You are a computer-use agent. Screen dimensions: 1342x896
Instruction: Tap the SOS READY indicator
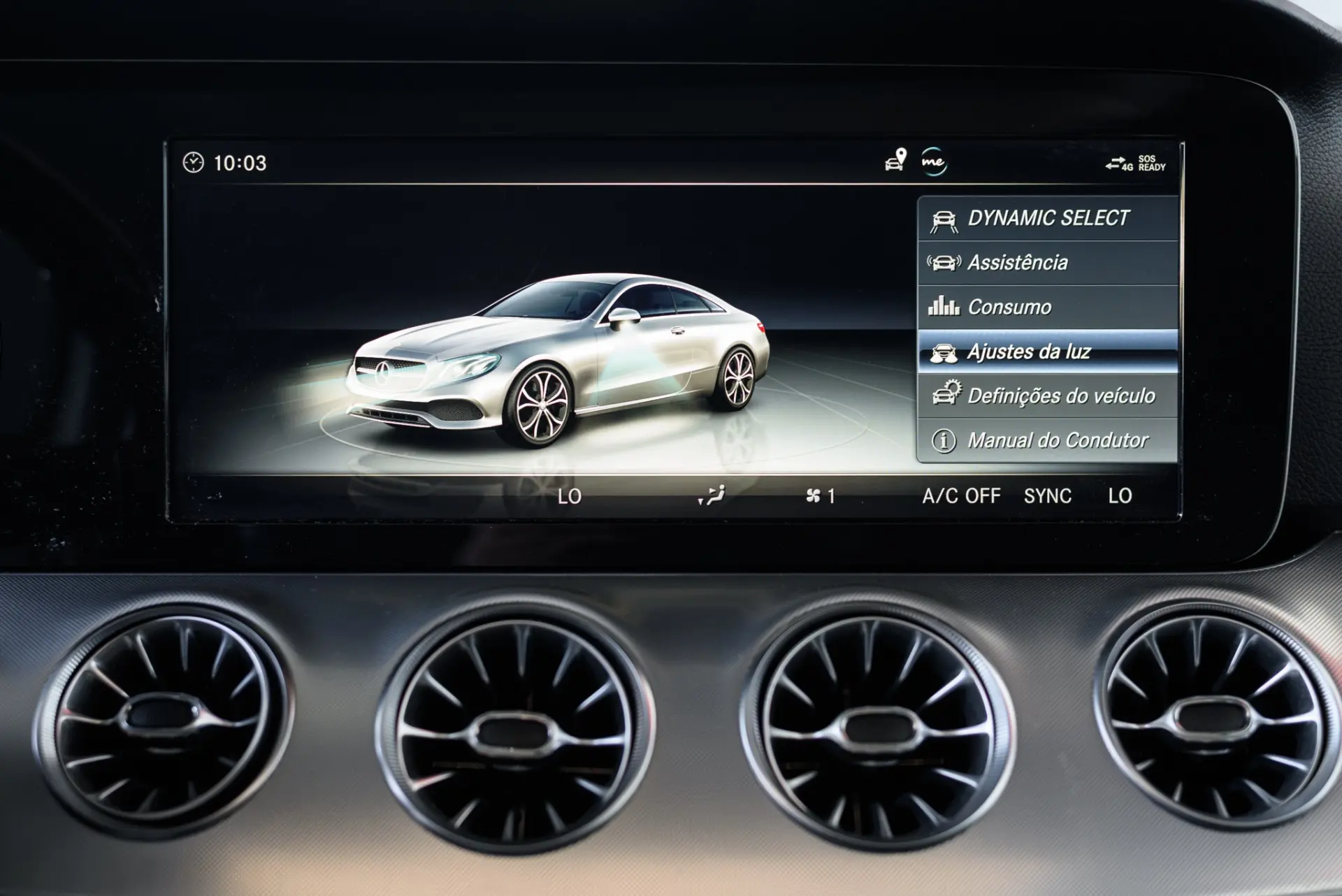click(1152, 164)
